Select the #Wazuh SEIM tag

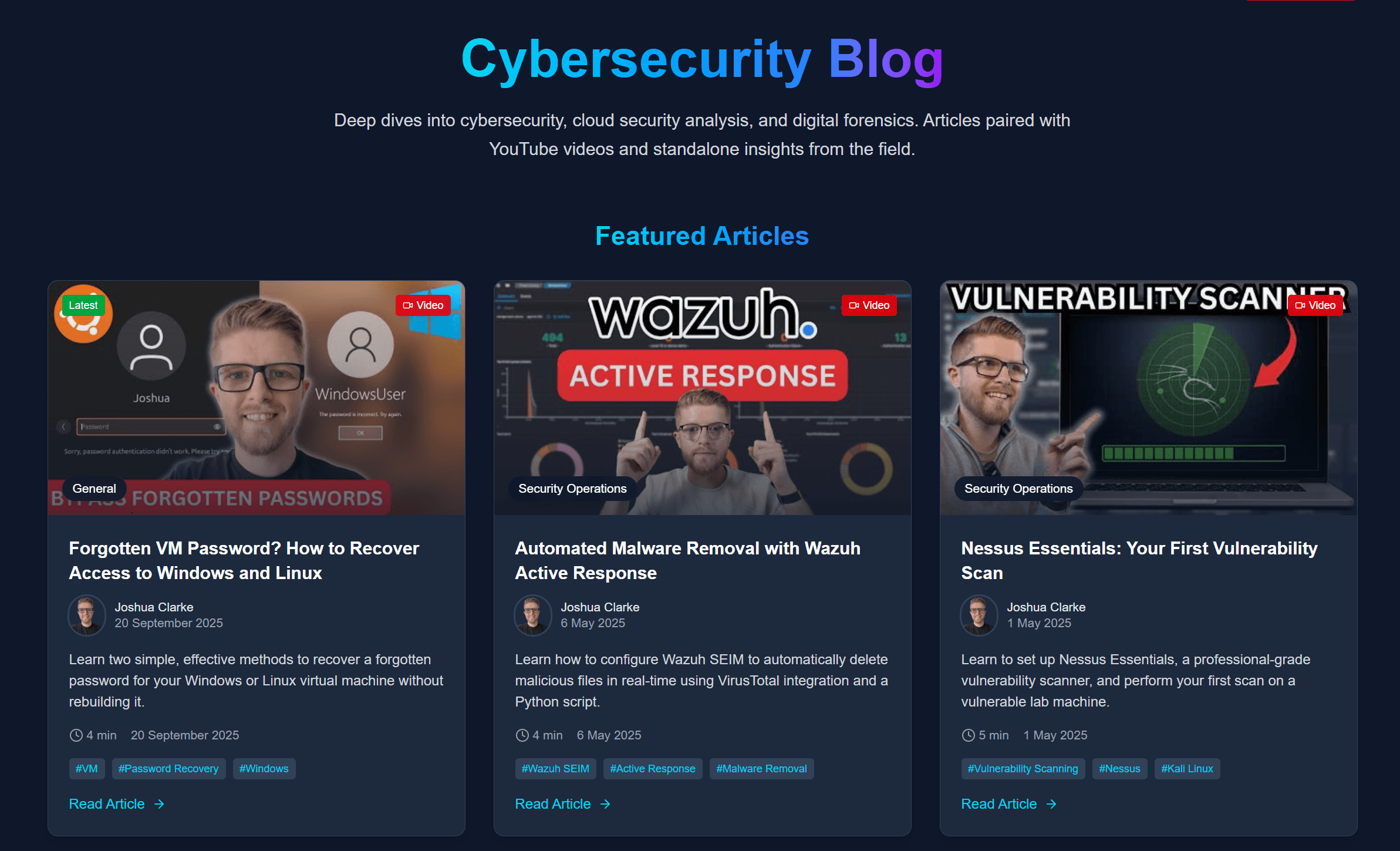[555, 769]
